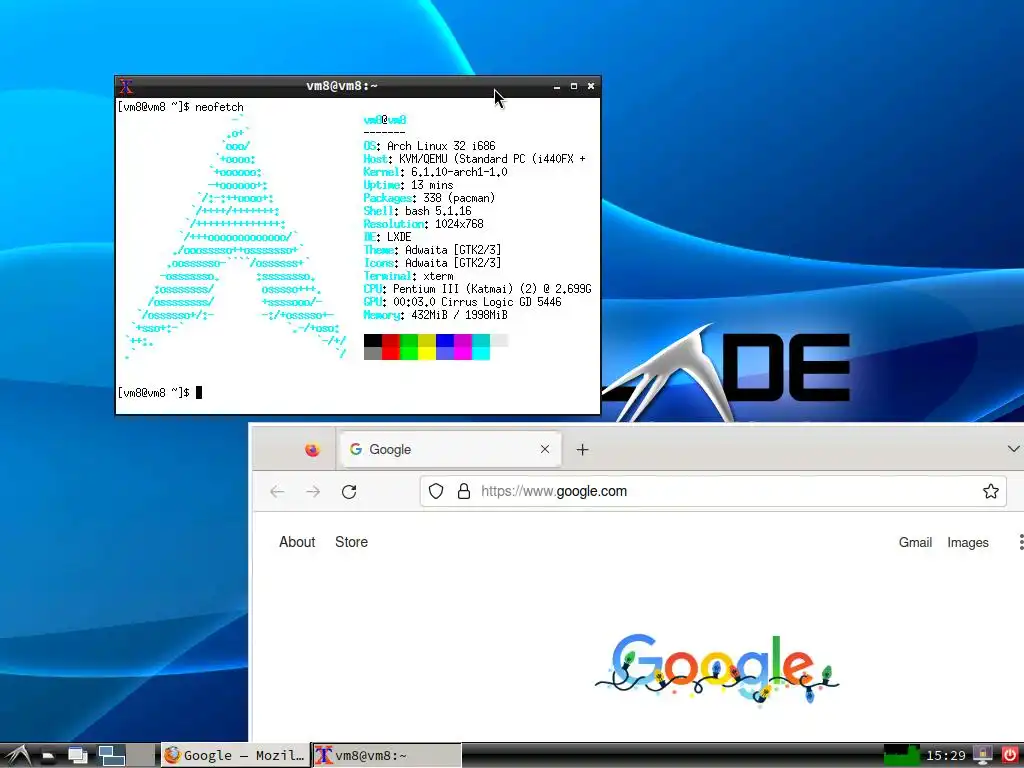
Task: Click the magenta color block in neofetch
Action: tap(462, 347)
